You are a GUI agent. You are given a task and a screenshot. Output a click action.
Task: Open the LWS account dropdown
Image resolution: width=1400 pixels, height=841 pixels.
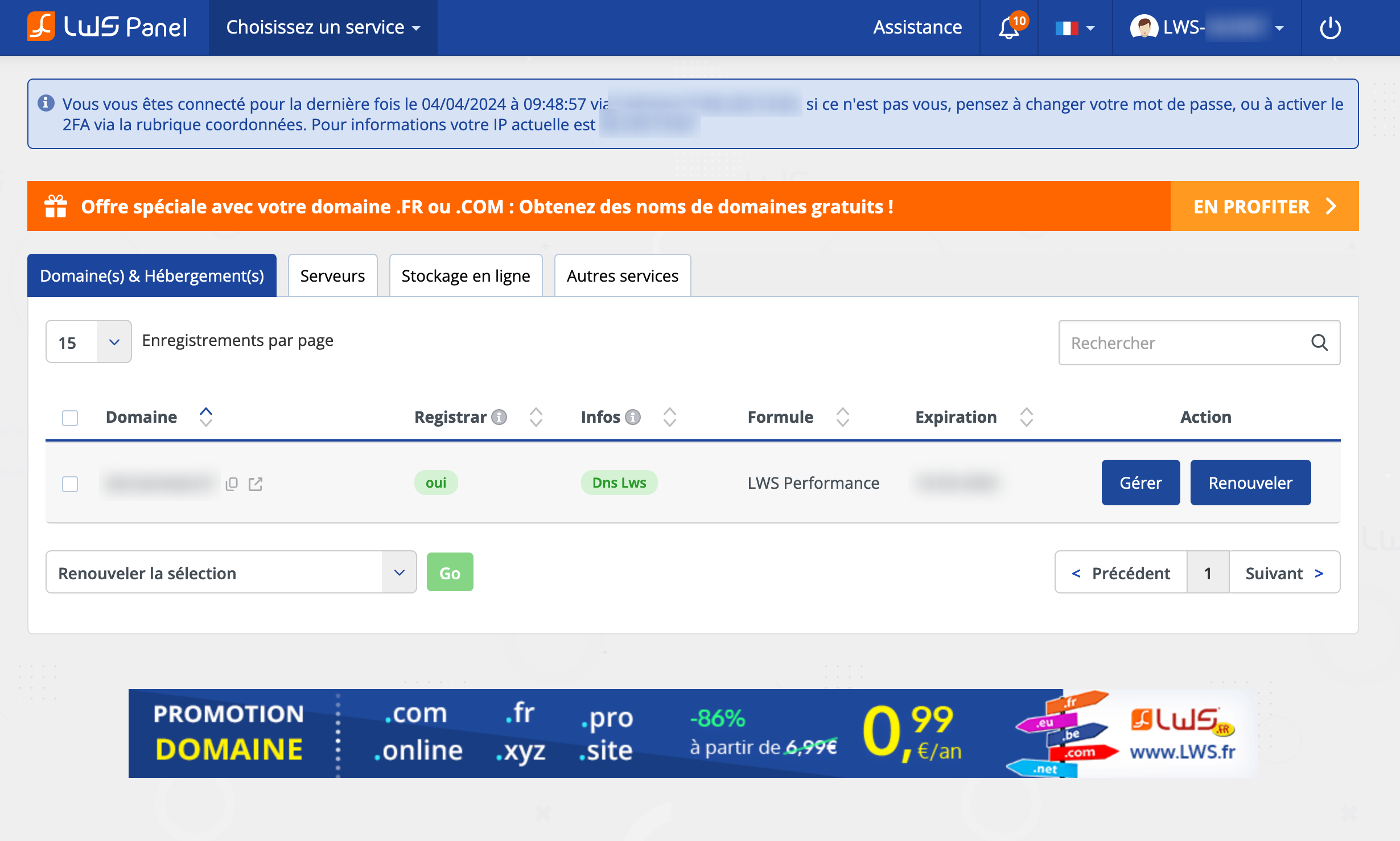coord(1207,27)
